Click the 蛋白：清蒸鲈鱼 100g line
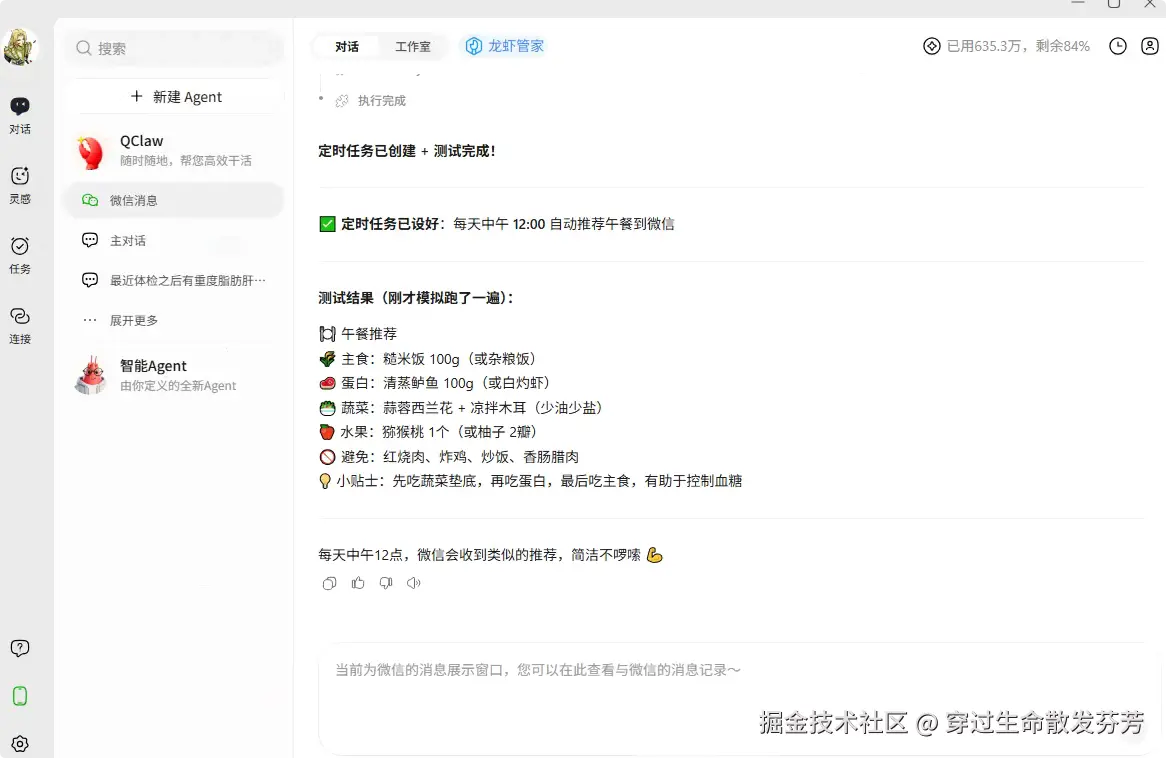The image size is (1166, 758). tap(434, 383)
